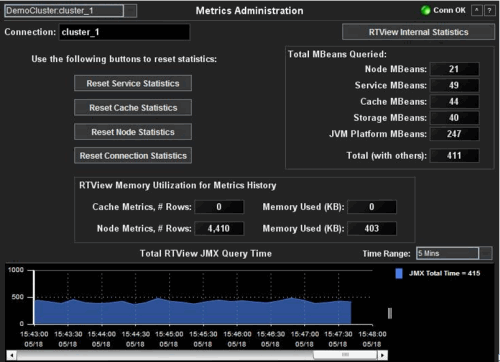The image size is (500, 362).
Task: Click the small vertical gray handle beside chart
Action: [390, 313]
